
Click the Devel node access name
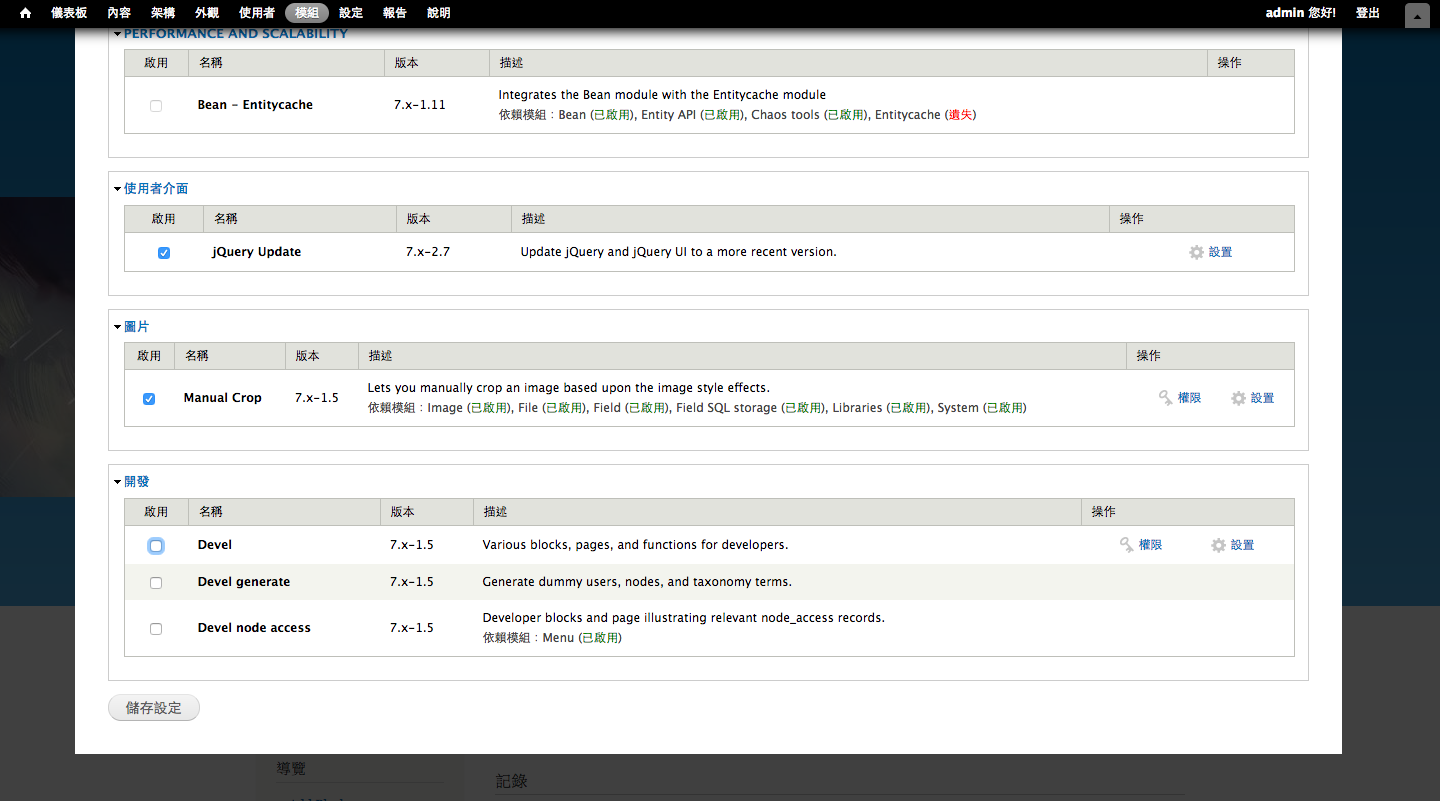coord(254,628)
